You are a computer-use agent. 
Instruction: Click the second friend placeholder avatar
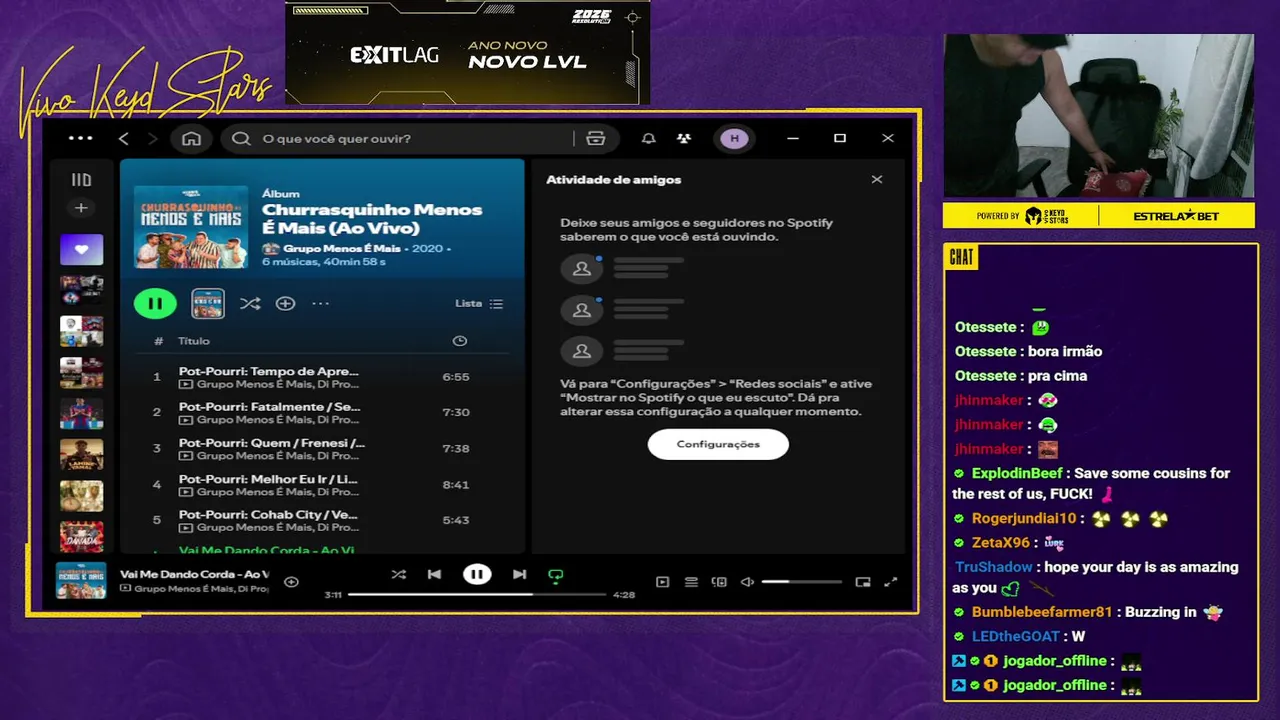coord(581,310)
